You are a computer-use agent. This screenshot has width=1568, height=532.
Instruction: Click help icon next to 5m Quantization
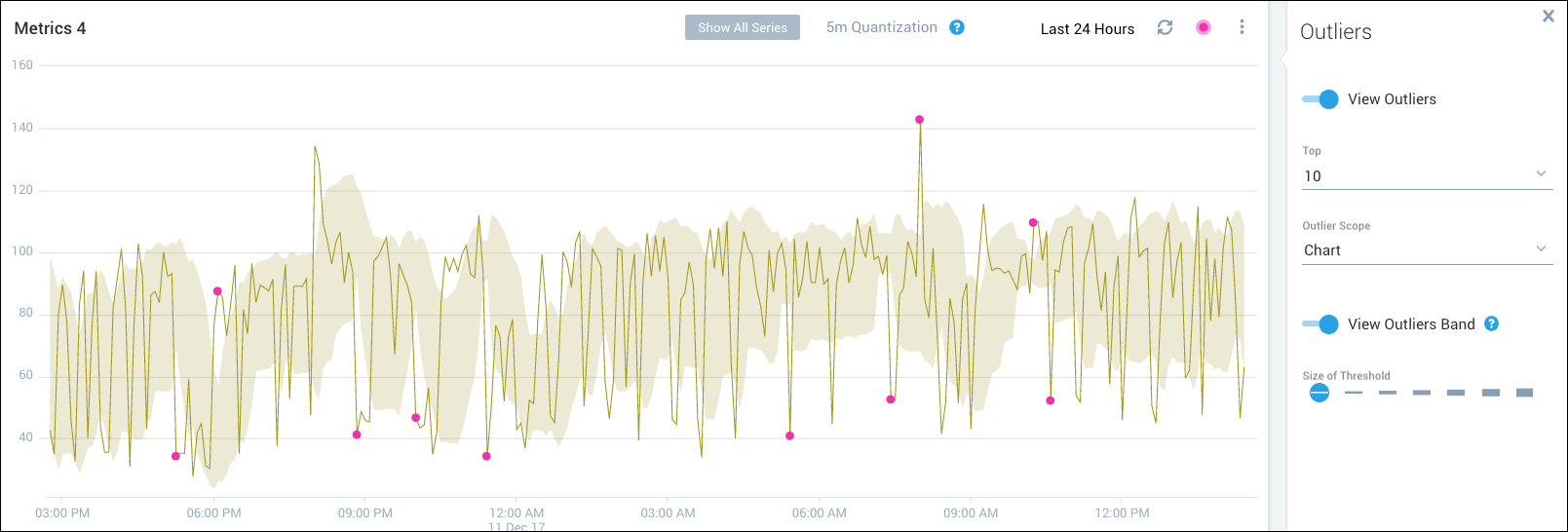click(x=957, y=27)
